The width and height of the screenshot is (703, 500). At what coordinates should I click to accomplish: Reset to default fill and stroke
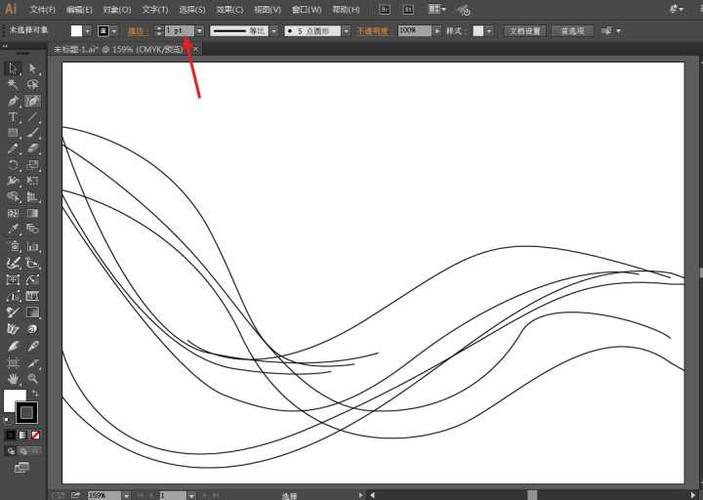coord(7,420)
